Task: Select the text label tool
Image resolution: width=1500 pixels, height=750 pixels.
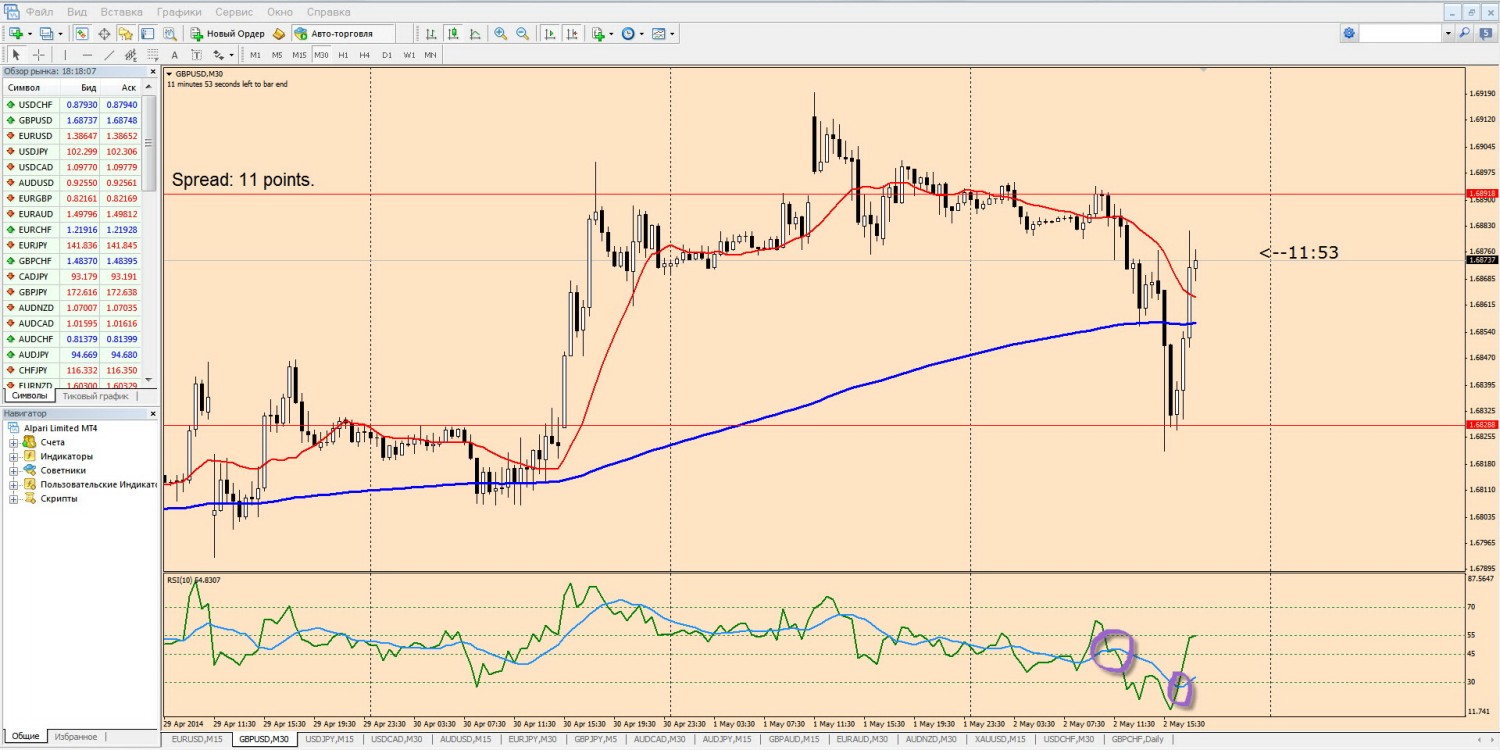Action: 197,55
